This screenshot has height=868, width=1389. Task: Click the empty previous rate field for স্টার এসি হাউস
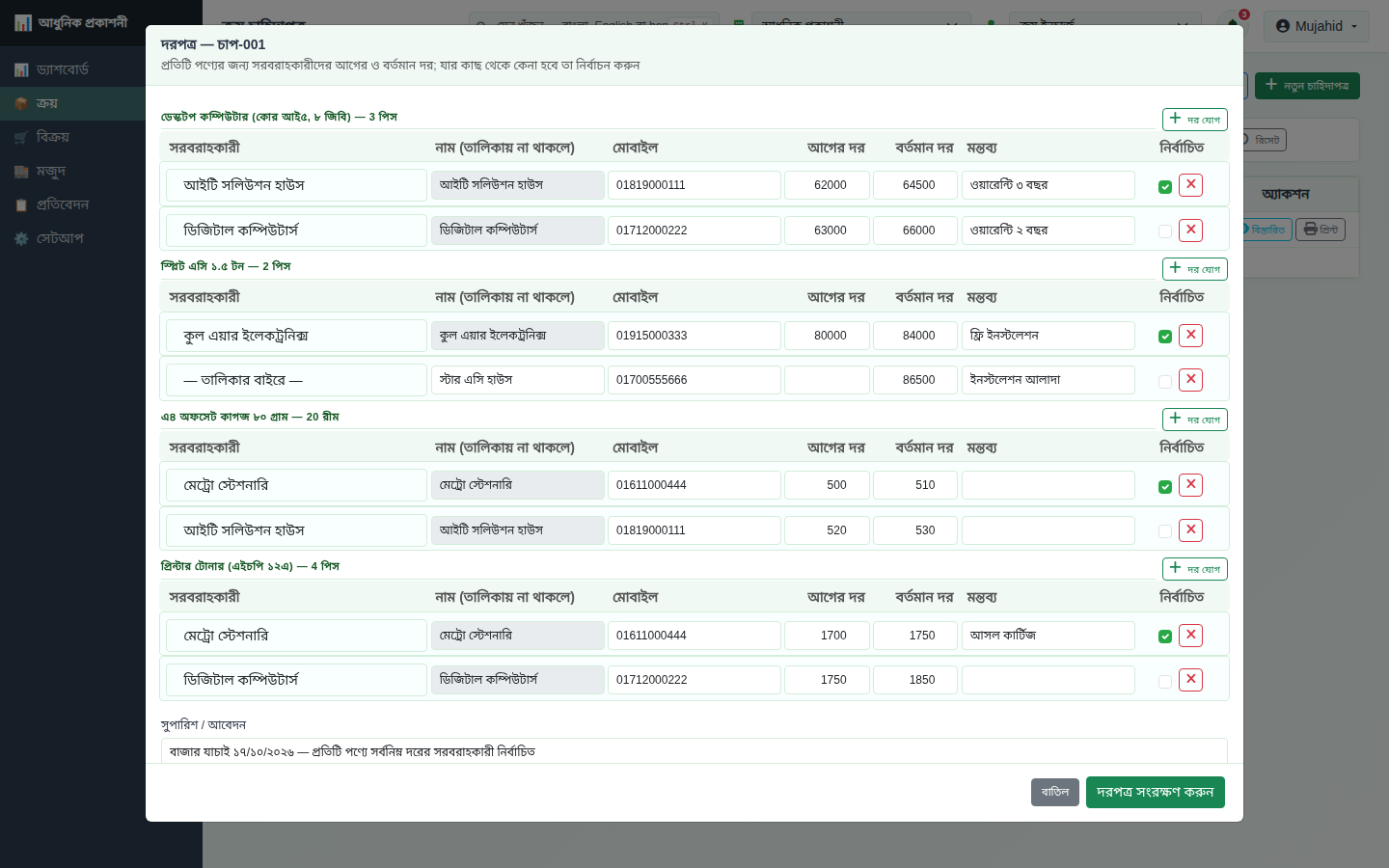(827, 380)
